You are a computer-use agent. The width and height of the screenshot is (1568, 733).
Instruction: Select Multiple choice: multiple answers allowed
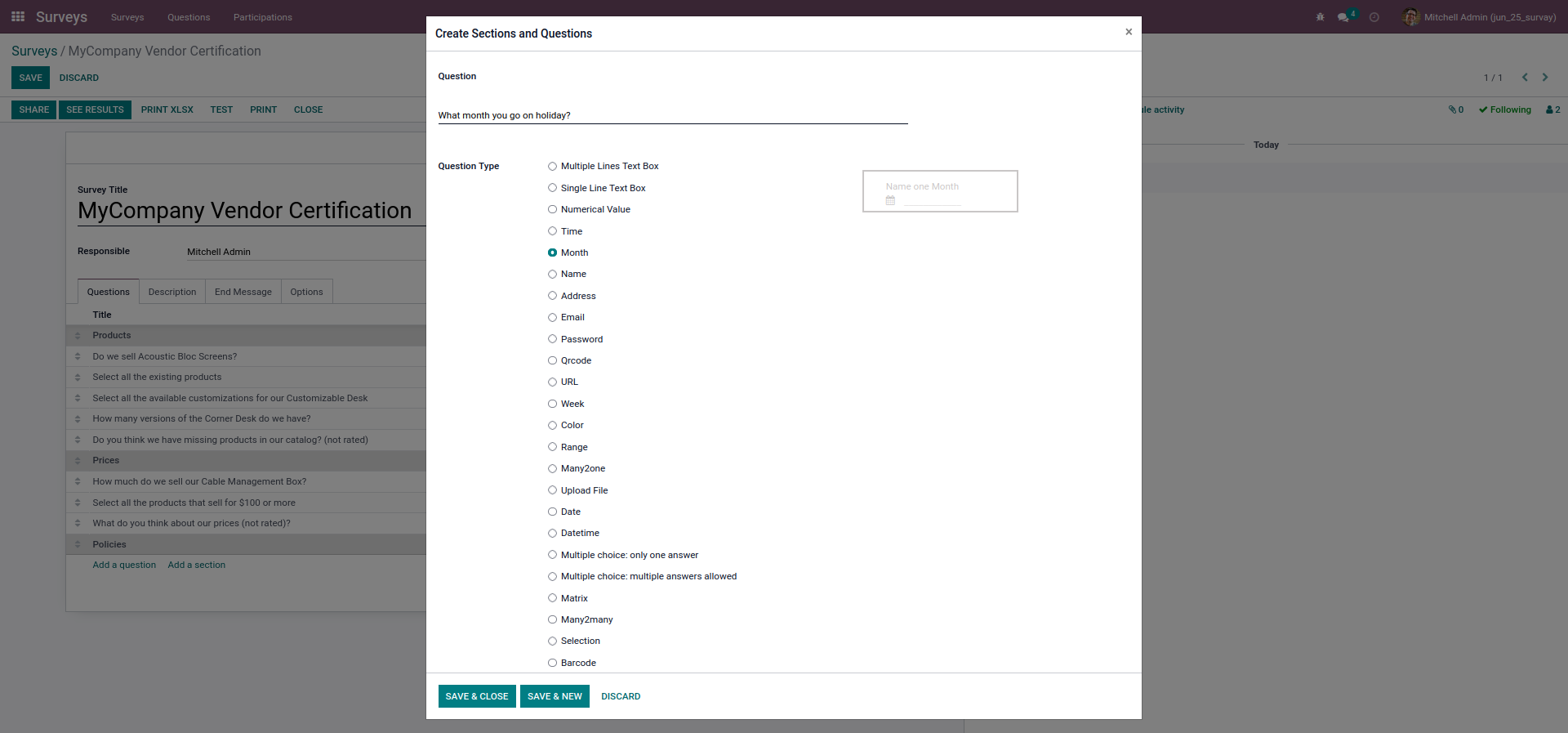coord(553,576)
